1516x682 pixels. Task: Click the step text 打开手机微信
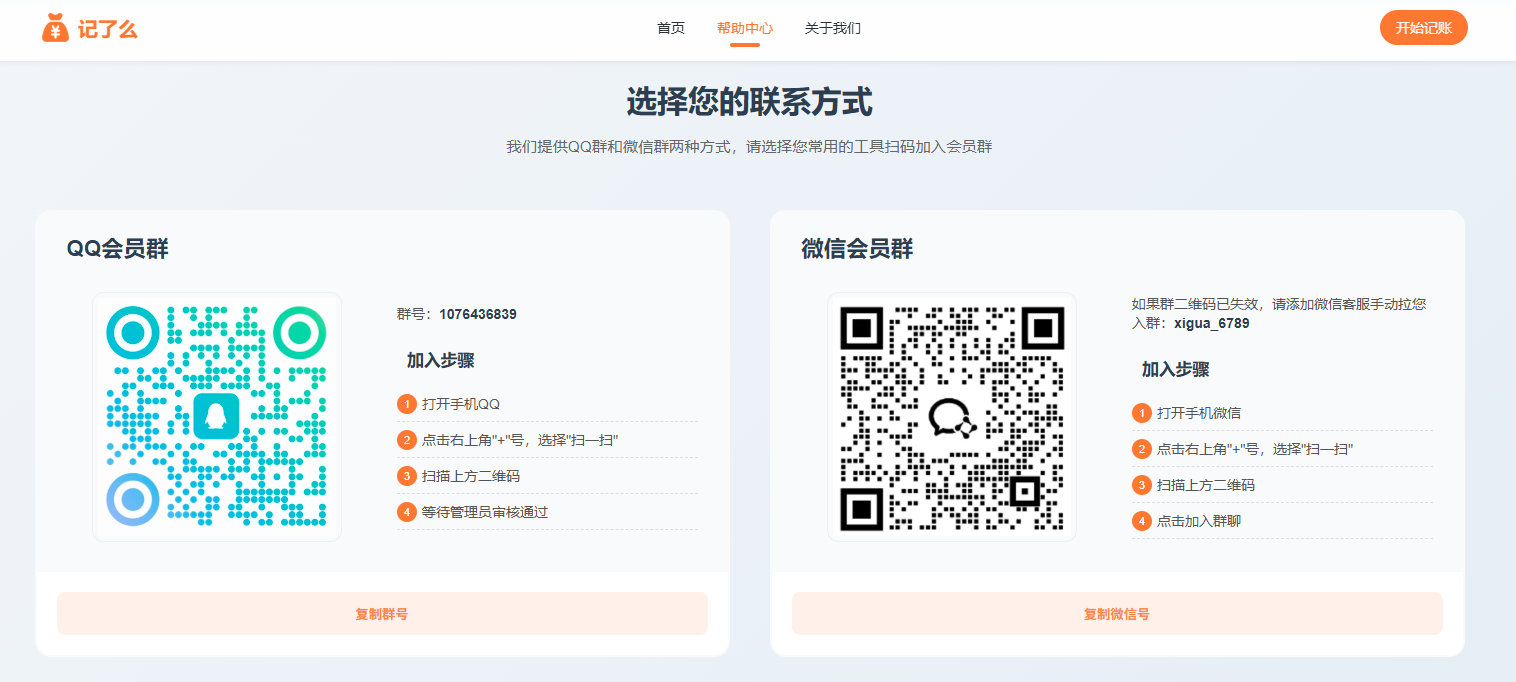tap(1199, 413)
